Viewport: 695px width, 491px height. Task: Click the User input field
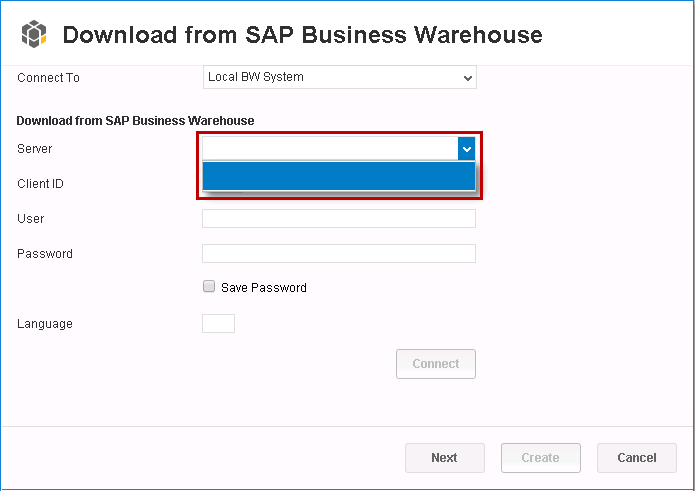[x=339, y=218]
